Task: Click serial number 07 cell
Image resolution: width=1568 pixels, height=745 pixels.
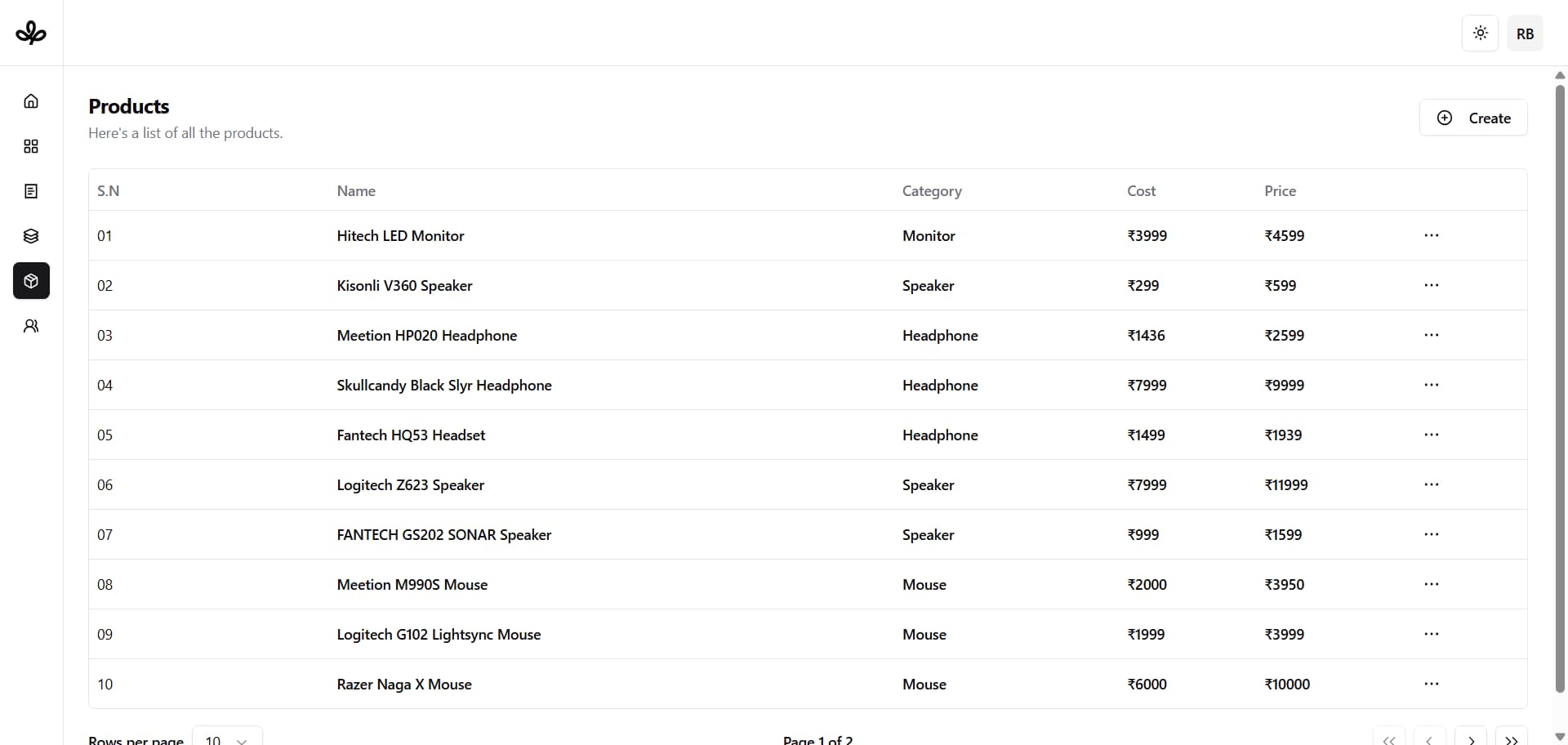Action: pyautogui.click(x=105, y=534)
